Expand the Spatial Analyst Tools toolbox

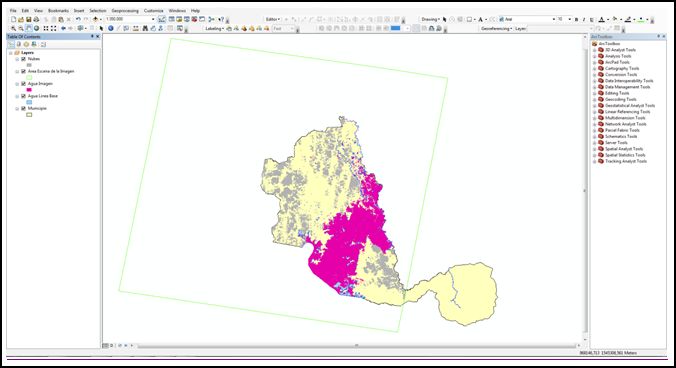(x=595, y=149)
